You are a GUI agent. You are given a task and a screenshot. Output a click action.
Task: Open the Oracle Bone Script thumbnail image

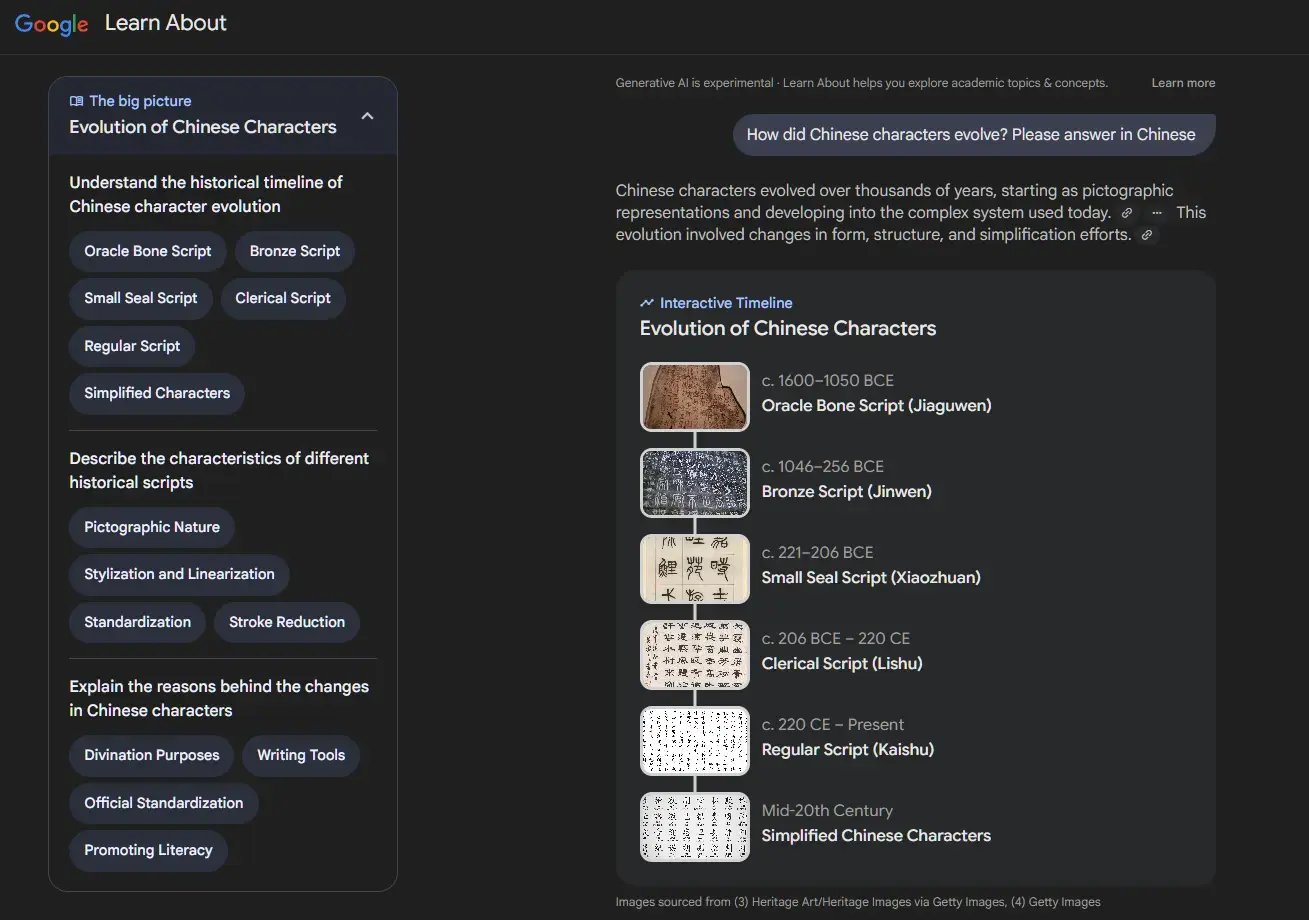pyautogui.click(x=695, y=397)
